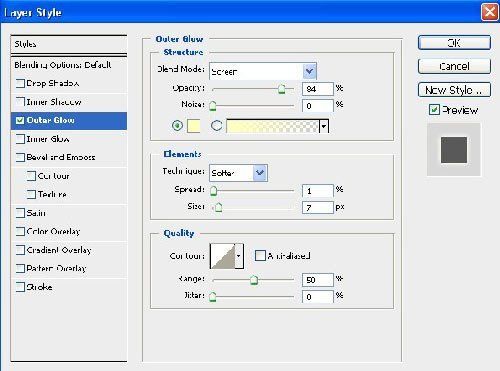Click the Spread value field

(x=318, y=191)
